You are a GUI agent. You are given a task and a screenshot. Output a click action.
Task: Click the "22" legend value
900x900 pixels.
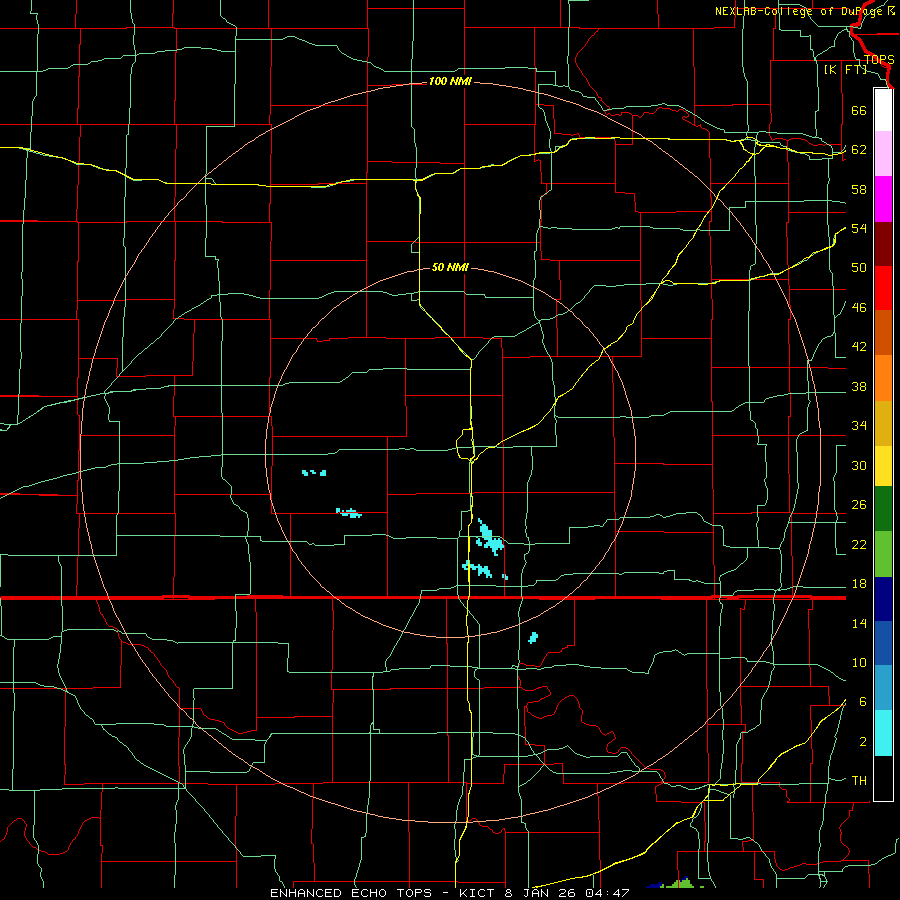[x=859, y=544]
